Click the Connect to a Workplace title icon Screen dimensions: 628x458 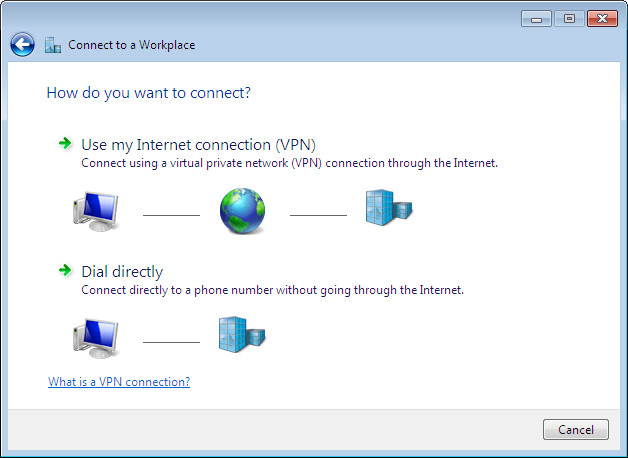53,45
